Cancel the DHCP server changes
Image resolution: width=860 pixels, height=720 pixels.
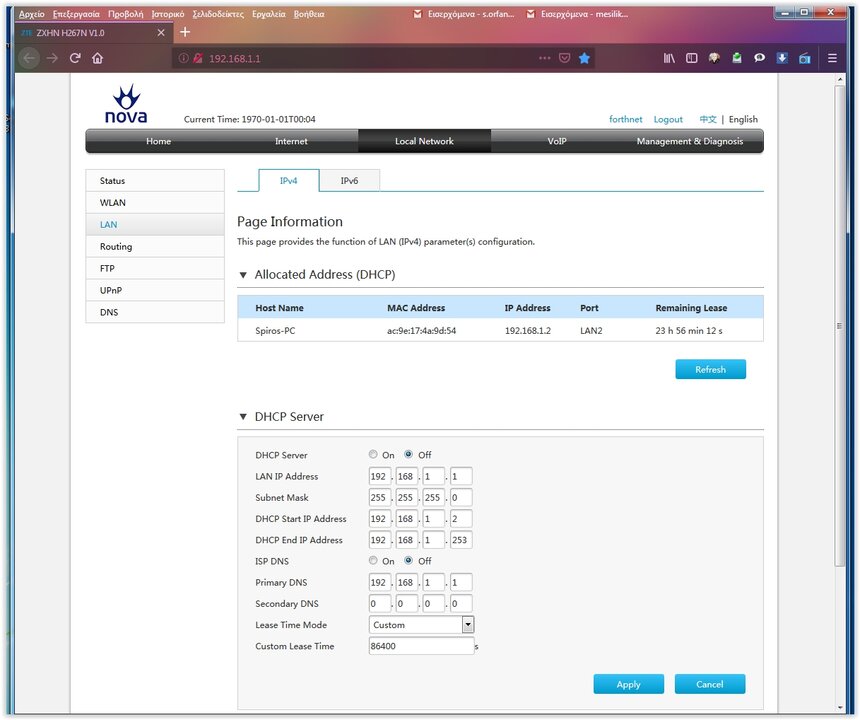710,684
